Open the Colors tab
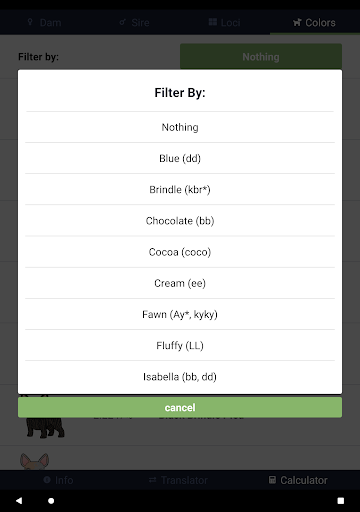Image resolution: width=360 pixels, height=512 pixels. (x=315, y=22)
